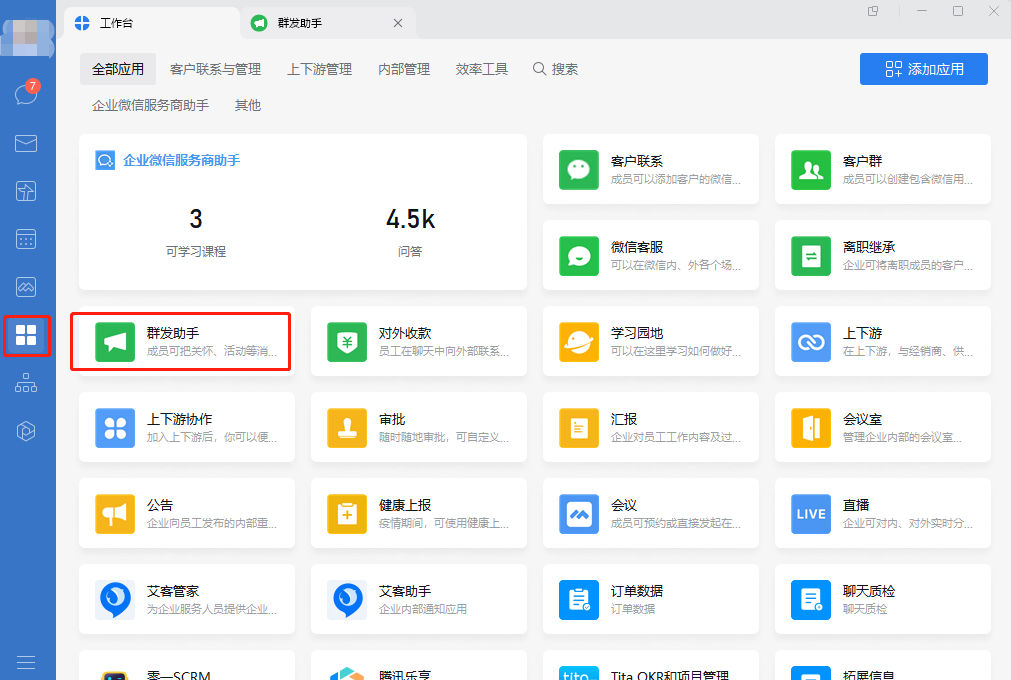
Task: Open the hamburger menu at sidebar bottom
Action: tap(27, 662)
